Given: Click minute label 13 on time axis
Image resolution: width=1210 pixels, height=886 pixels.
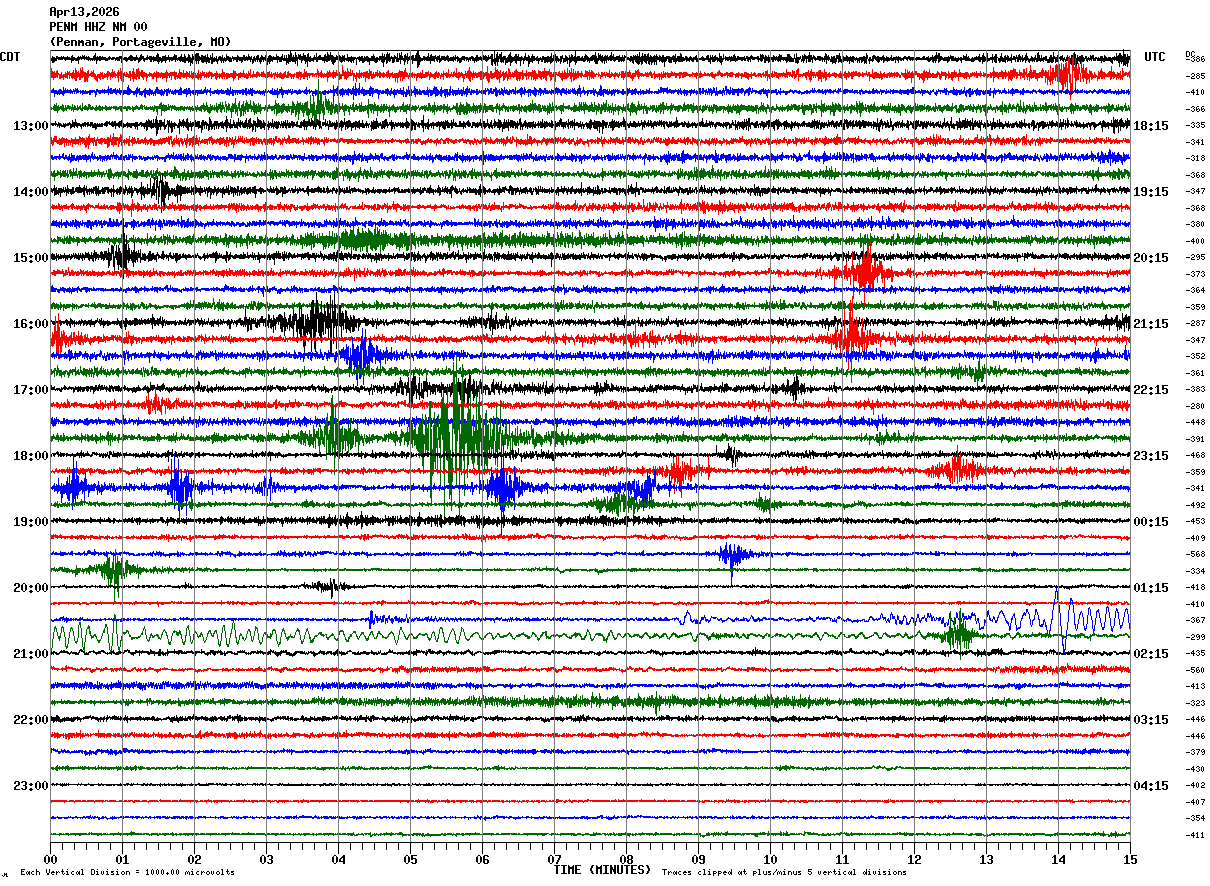Looking at the screenshot, I should pos(986,859).
